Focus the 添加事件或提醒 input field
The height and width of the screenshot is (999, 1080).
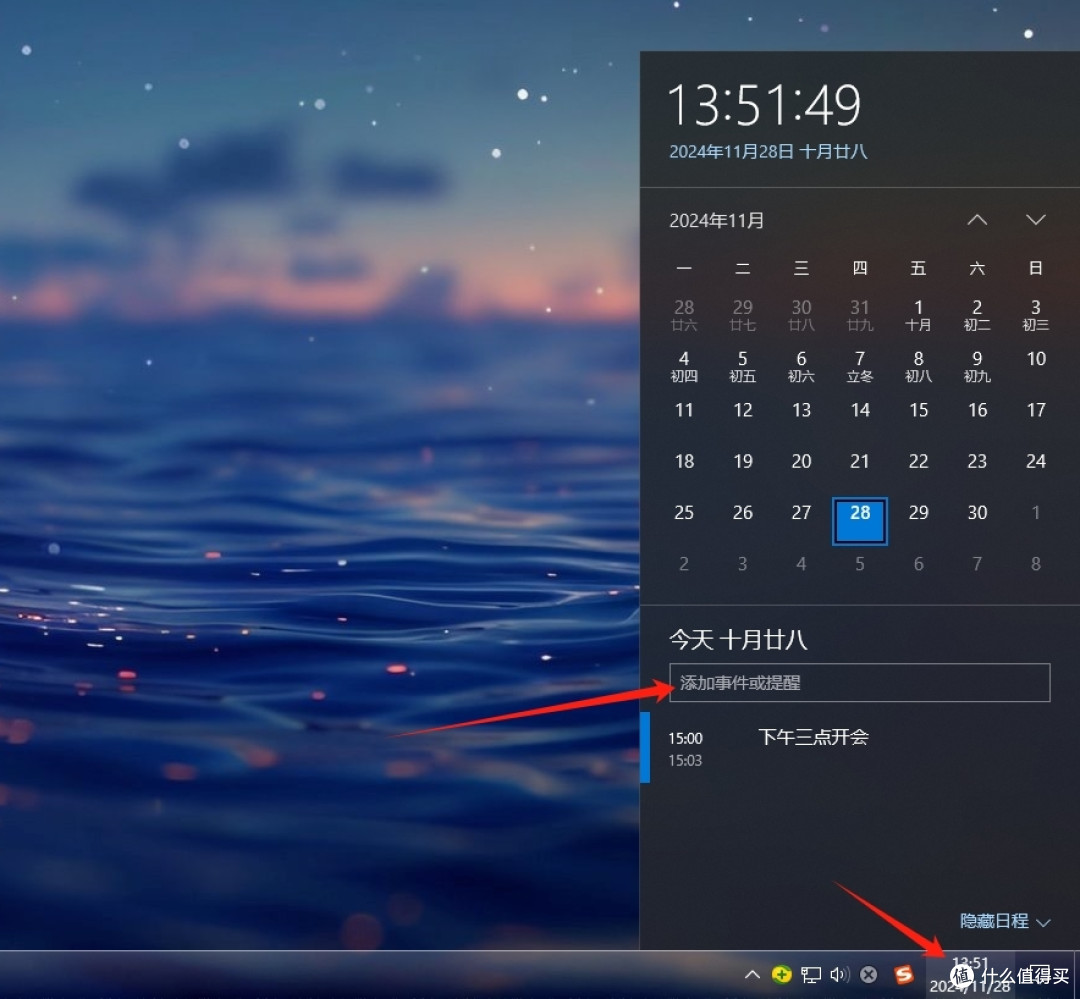(859, 683)
